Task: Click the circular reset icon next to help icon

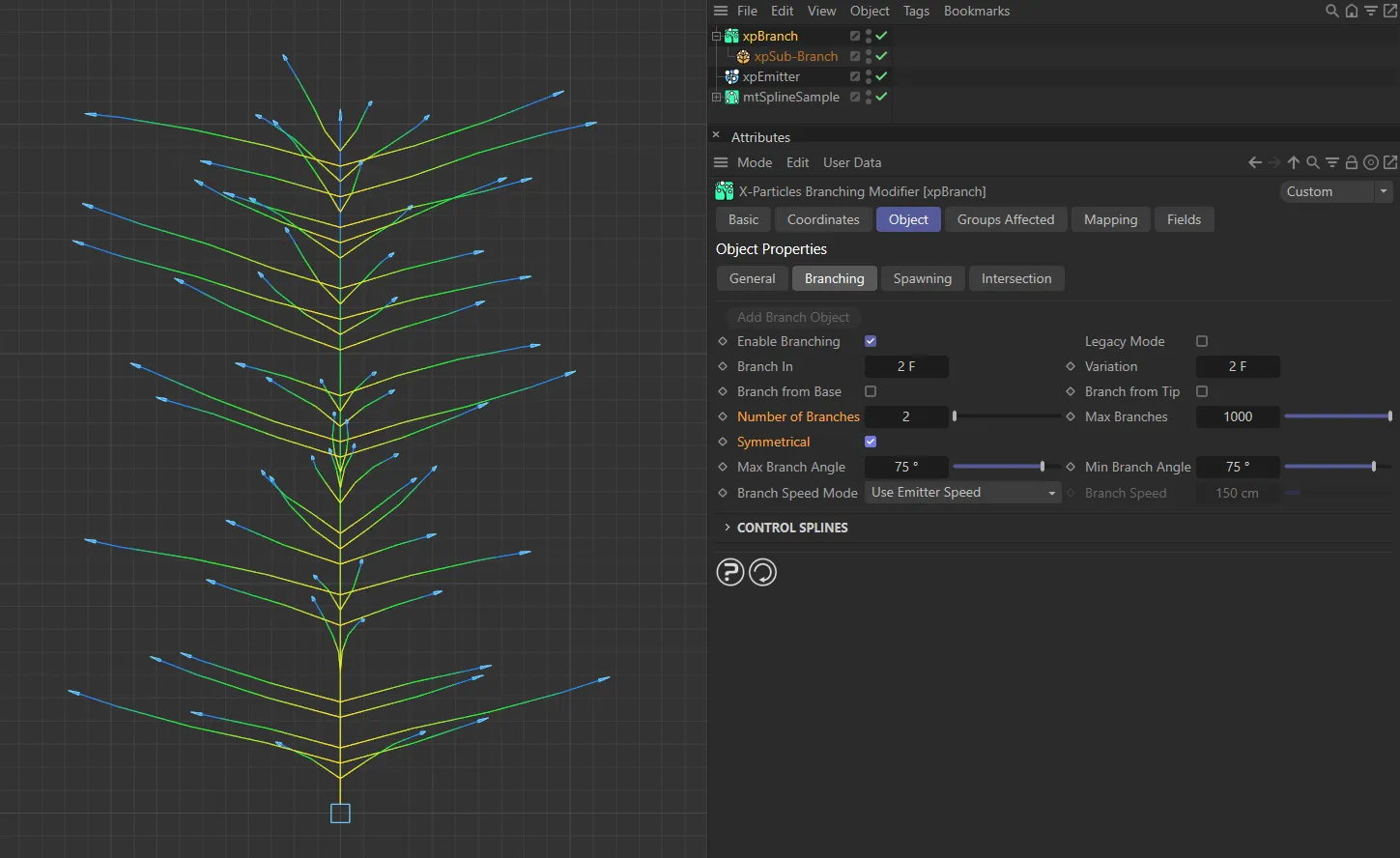Action: [762, 572]
